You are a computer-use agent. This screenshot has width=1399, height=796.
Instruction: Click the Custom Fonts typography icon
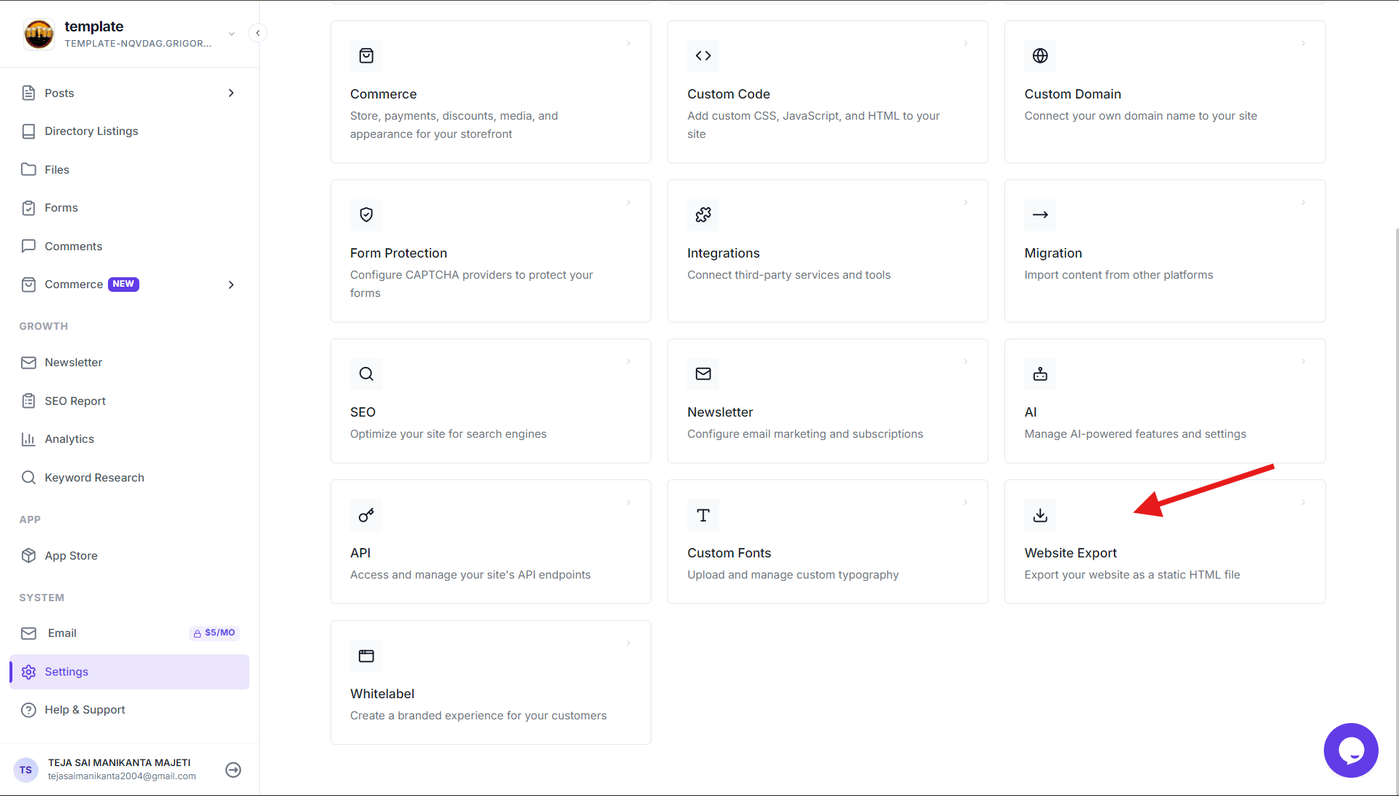pos(703,515)
